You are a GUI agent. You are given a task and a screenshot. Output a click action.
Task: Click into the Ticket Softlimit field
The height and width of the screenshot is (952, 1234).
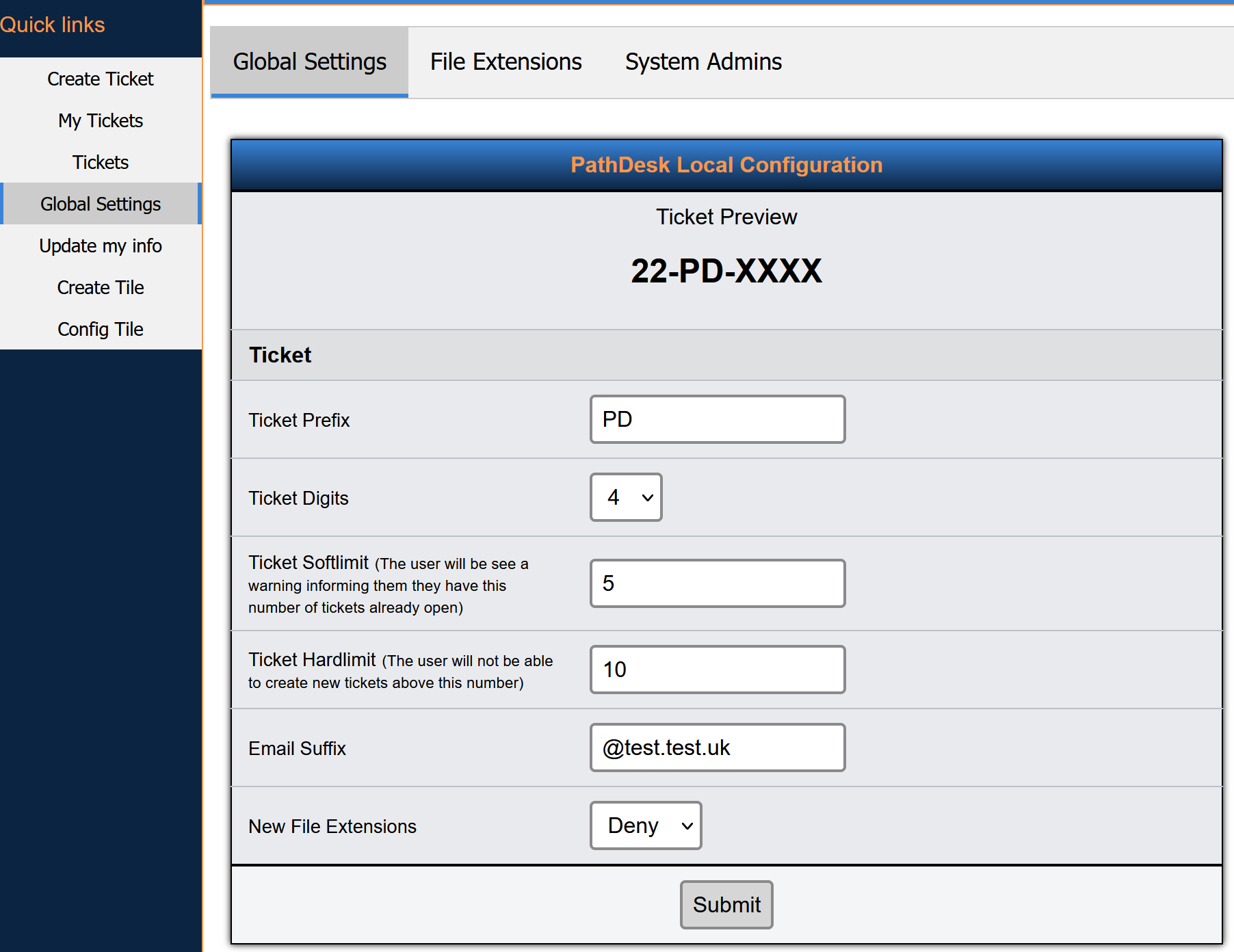(x=717, y=583)
